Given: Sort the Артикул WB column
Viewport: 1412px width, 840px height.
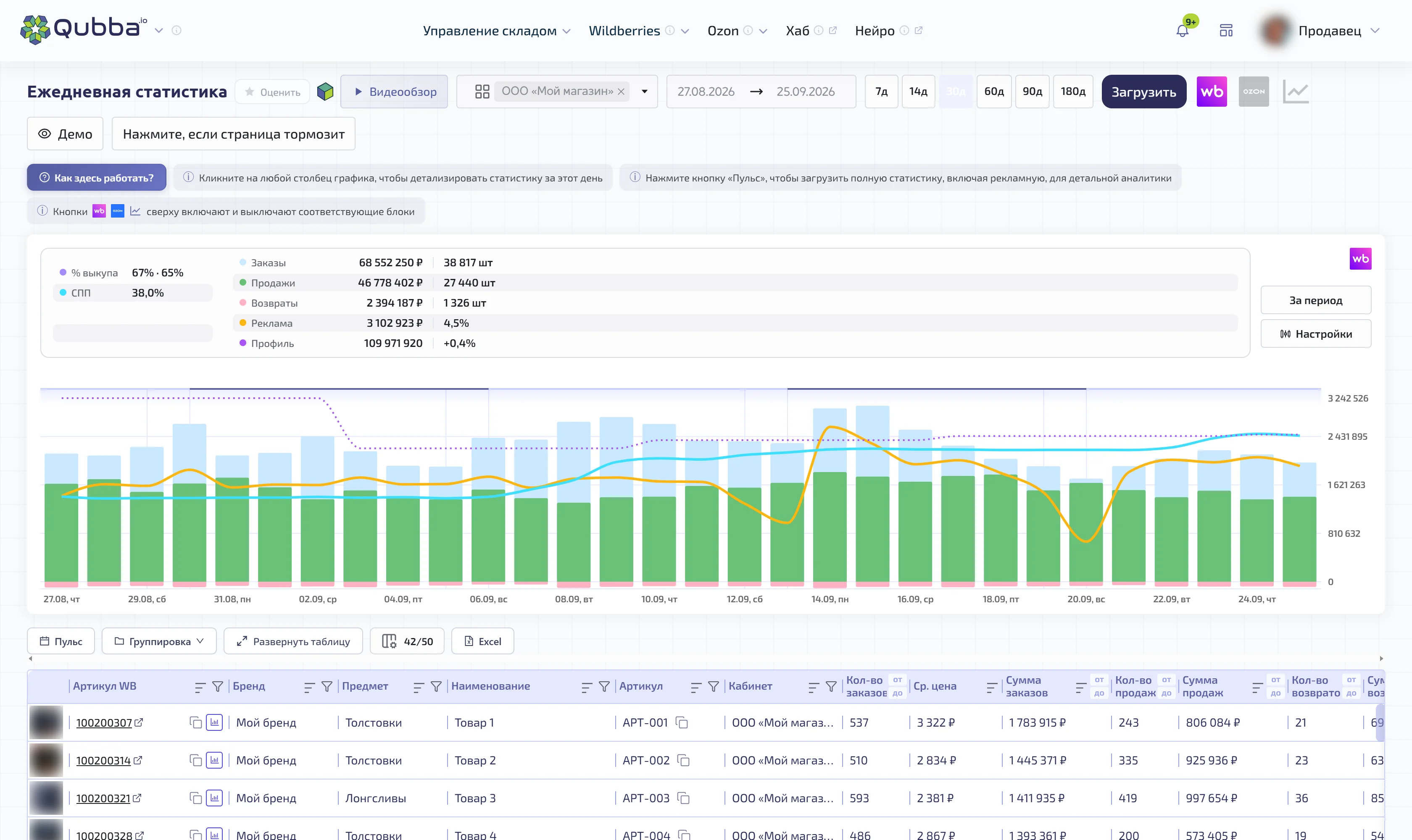Looking at the screenshot, I should 199,687.
